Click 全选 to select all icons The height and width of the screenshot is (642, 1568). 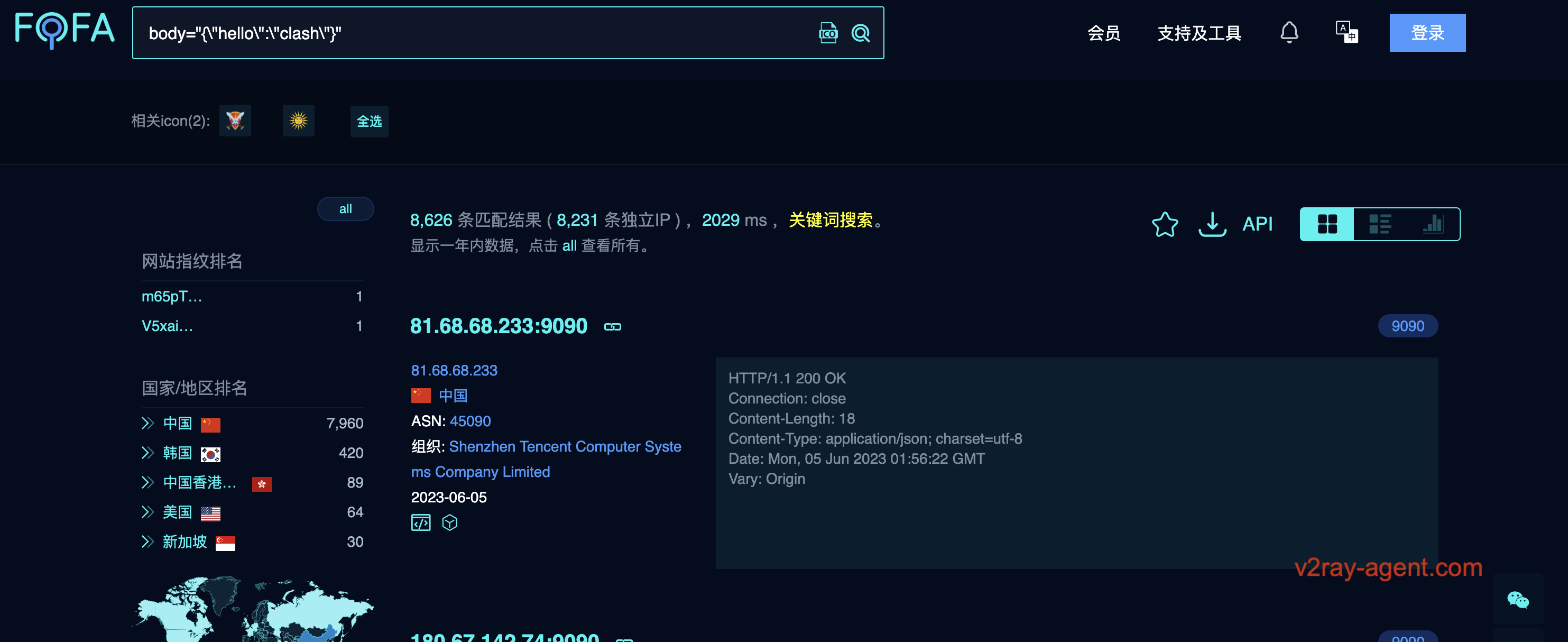[x=369, y=121]
